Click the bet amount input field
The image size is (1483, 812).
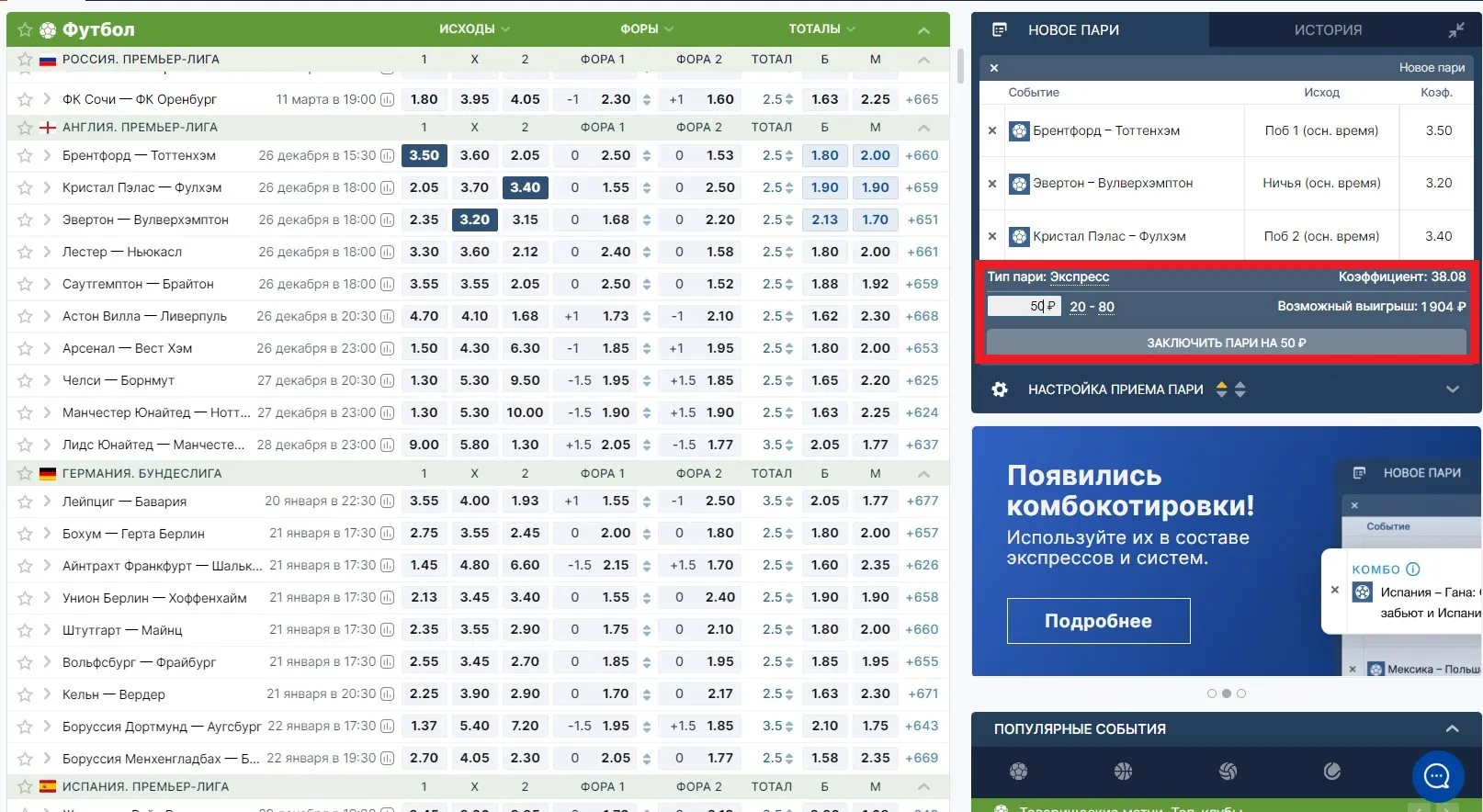(1024, 307)
